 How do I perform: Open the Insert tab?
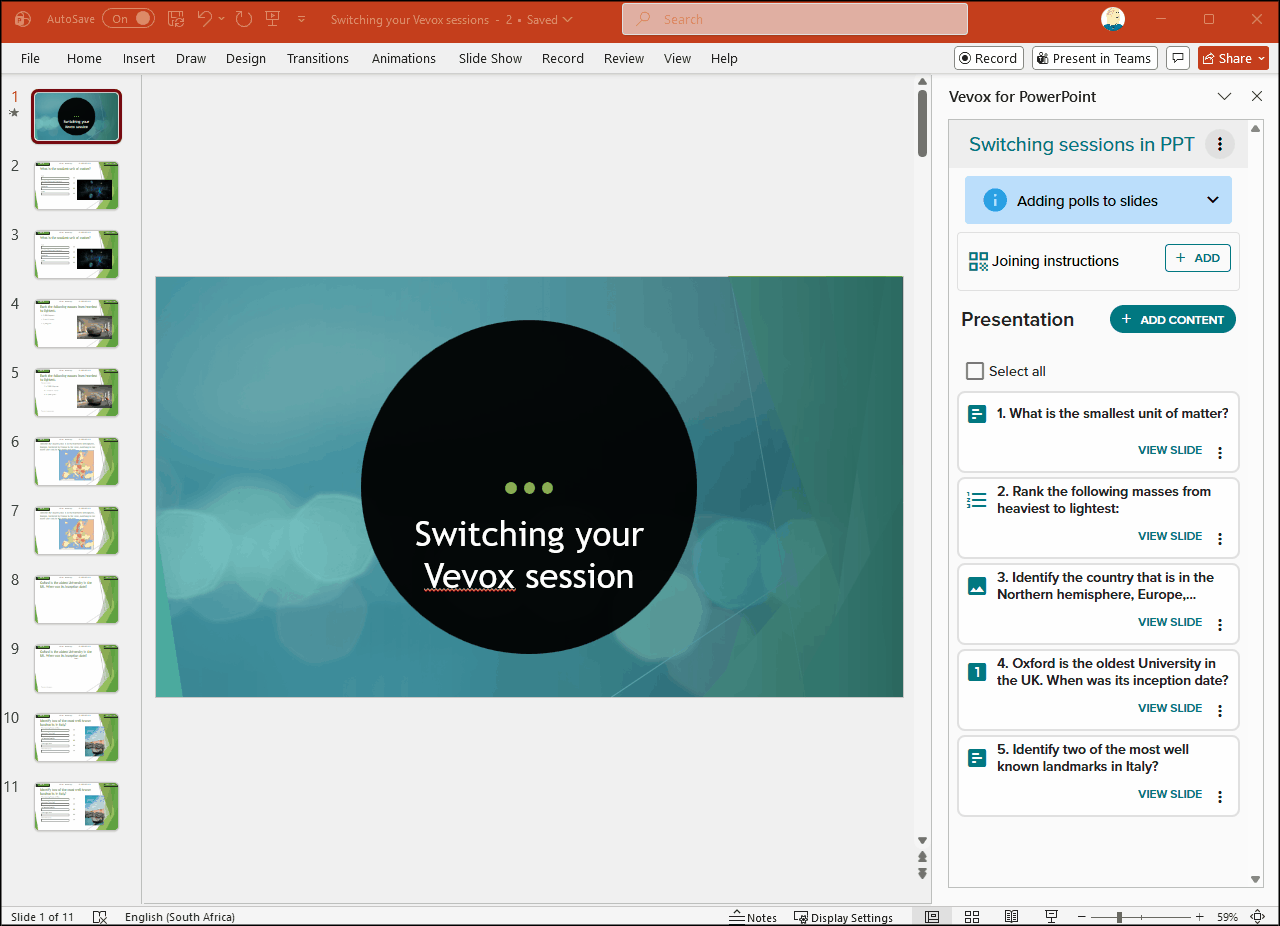click(x=139, y=58)
